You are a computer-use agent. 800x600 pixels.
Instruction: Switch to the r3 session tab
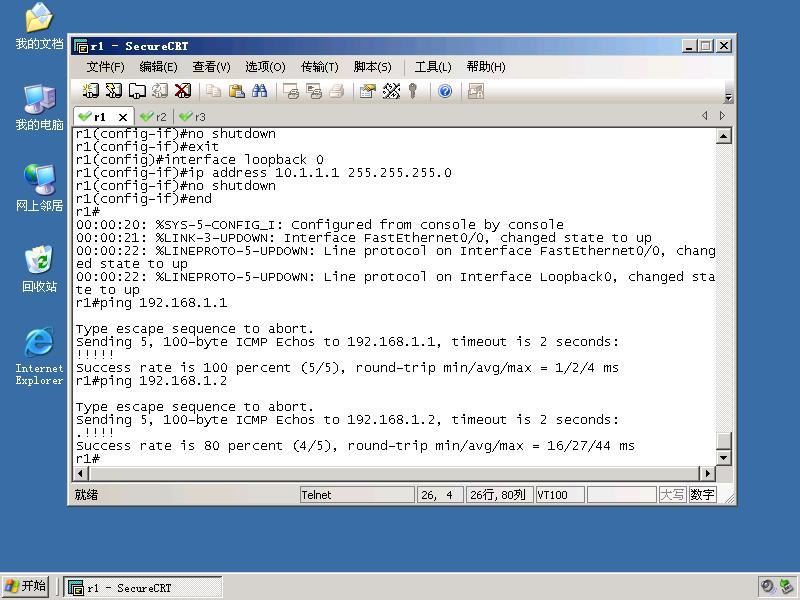[193, 117]
